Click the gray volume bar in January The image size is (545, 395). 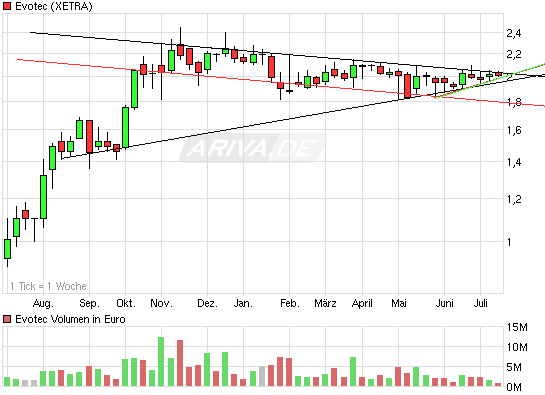coord(262,376)
